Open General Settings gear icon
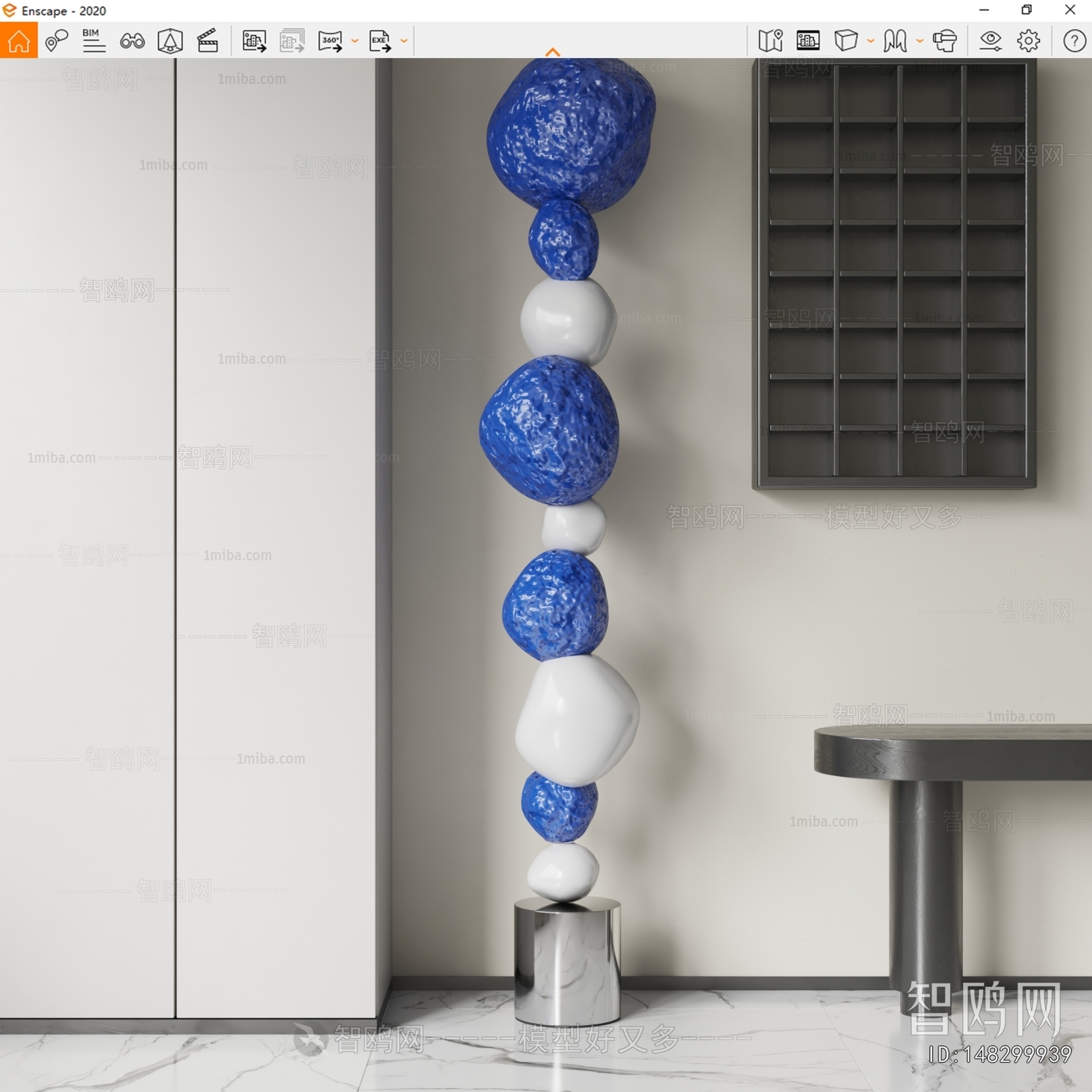 (x=1029, y=41)
